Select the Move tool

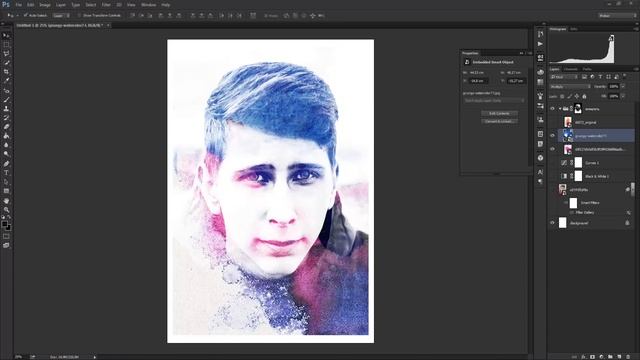pyautogui.click(x=6, y=36)
